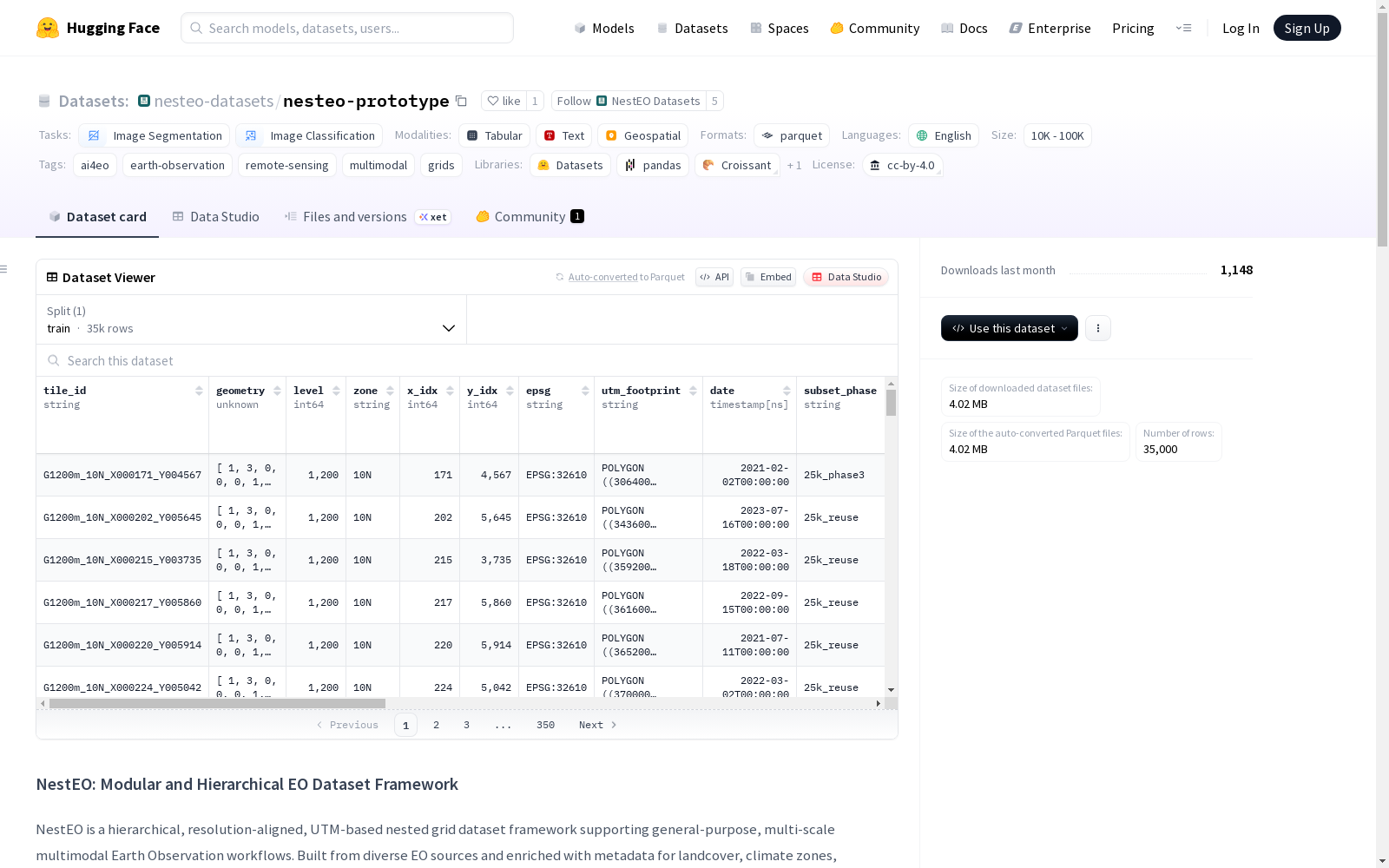The width and height of the screenshot is (1389, 868).
Task: Select the Dataset card tab
Action: 97,217
